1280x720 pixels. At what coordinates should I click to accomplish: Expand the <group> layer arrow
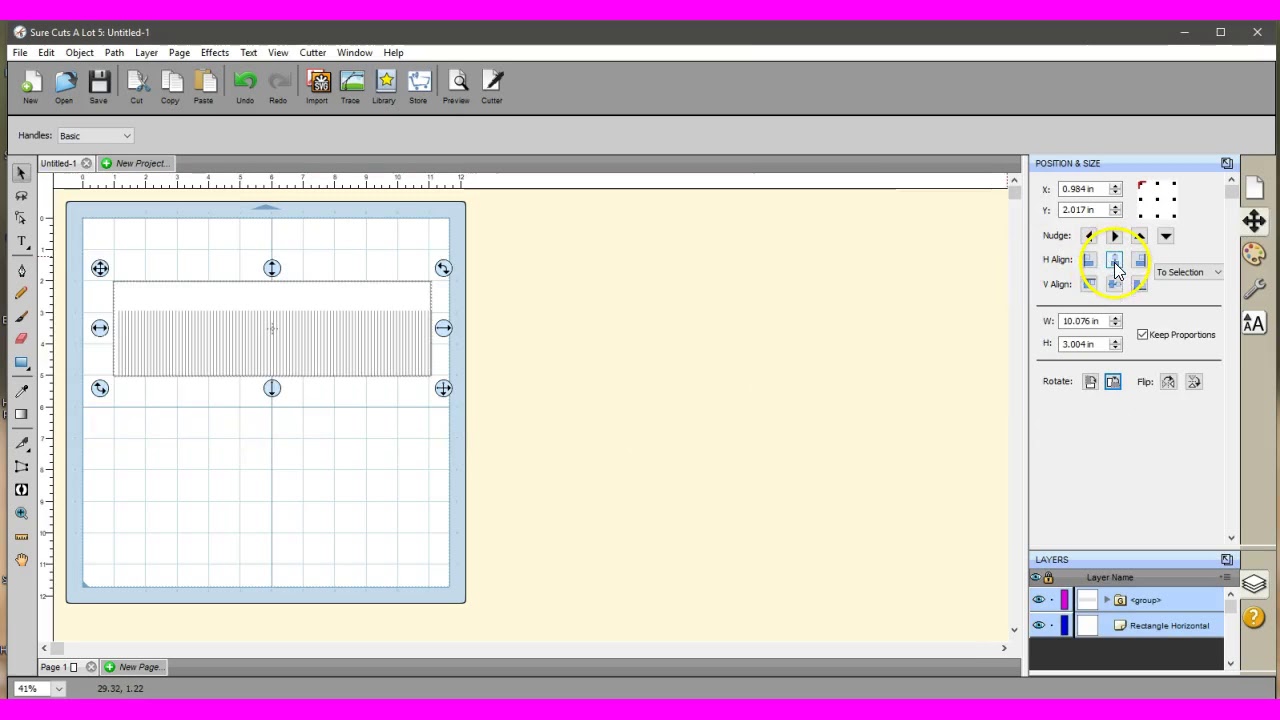pyautogui.click(x=1107, y=600)
